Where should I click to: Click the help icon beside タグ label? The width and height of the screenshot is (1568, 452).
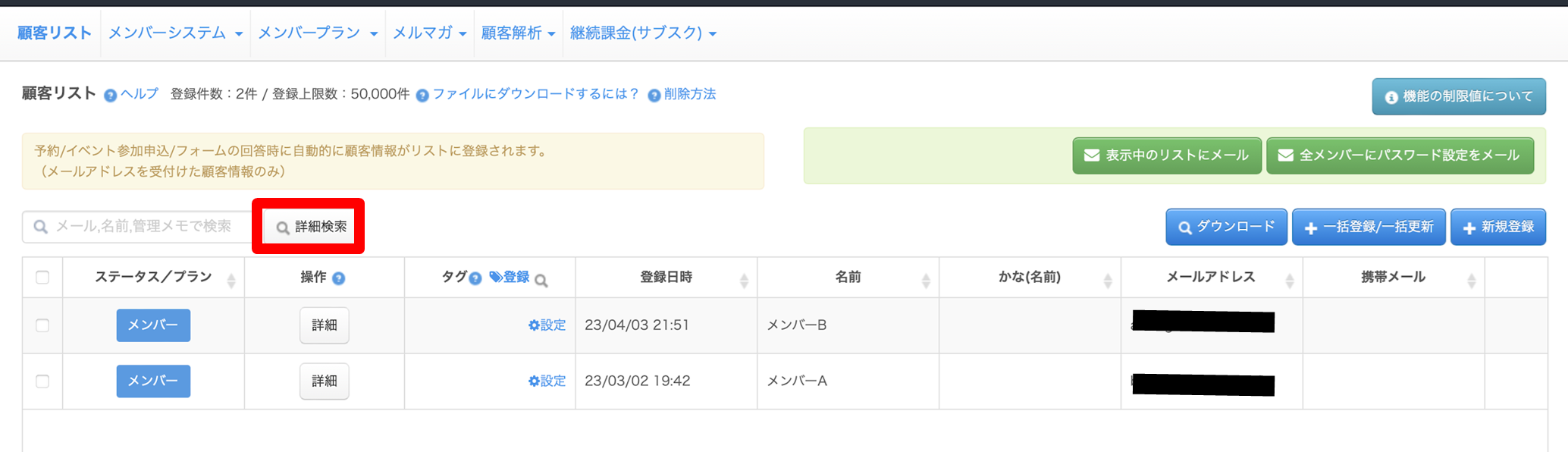coord(475,278)
